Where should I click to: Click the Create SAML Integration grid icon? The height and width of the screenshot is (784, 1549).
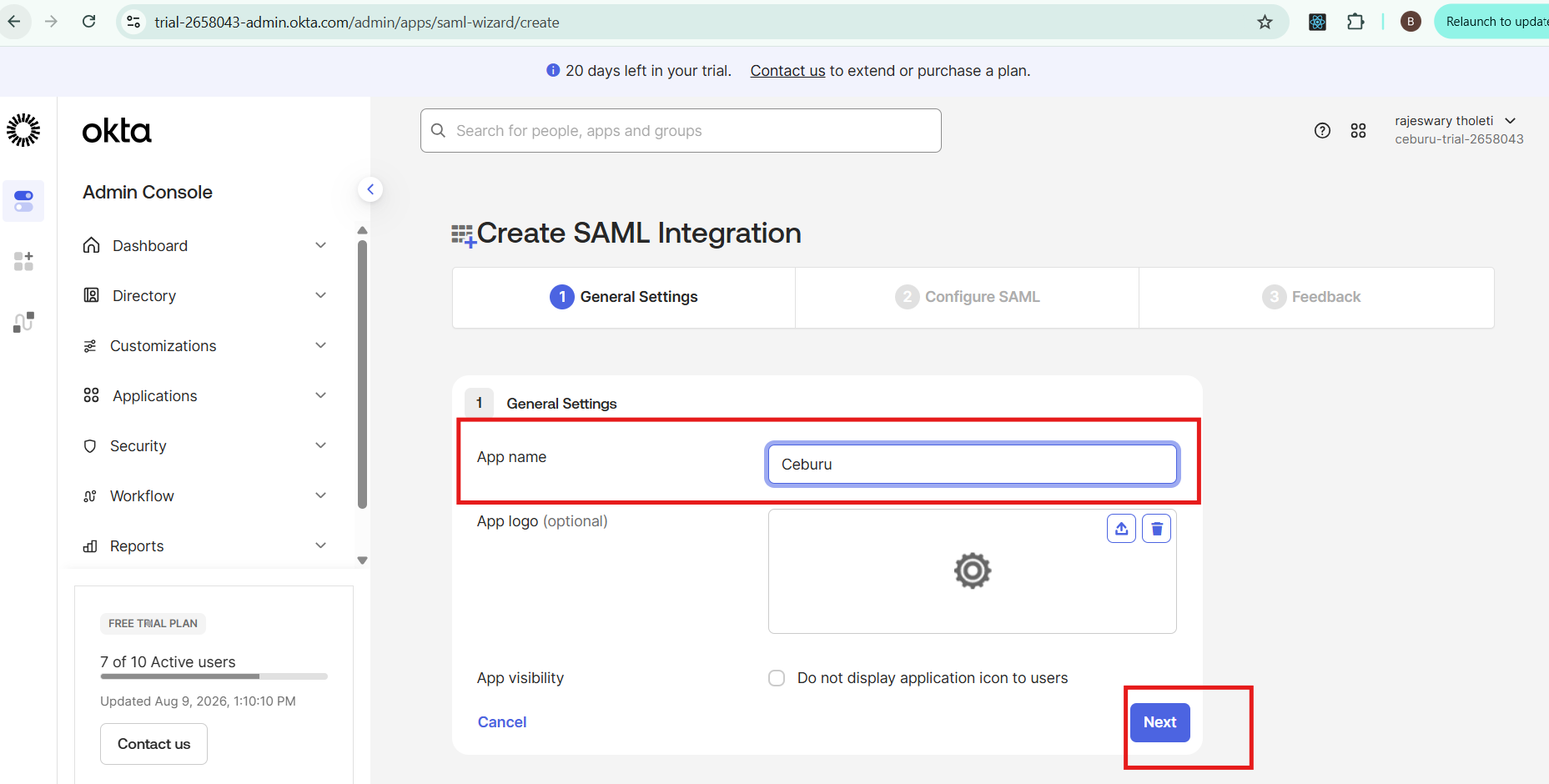pyautogui.click(x=464, y=236)
